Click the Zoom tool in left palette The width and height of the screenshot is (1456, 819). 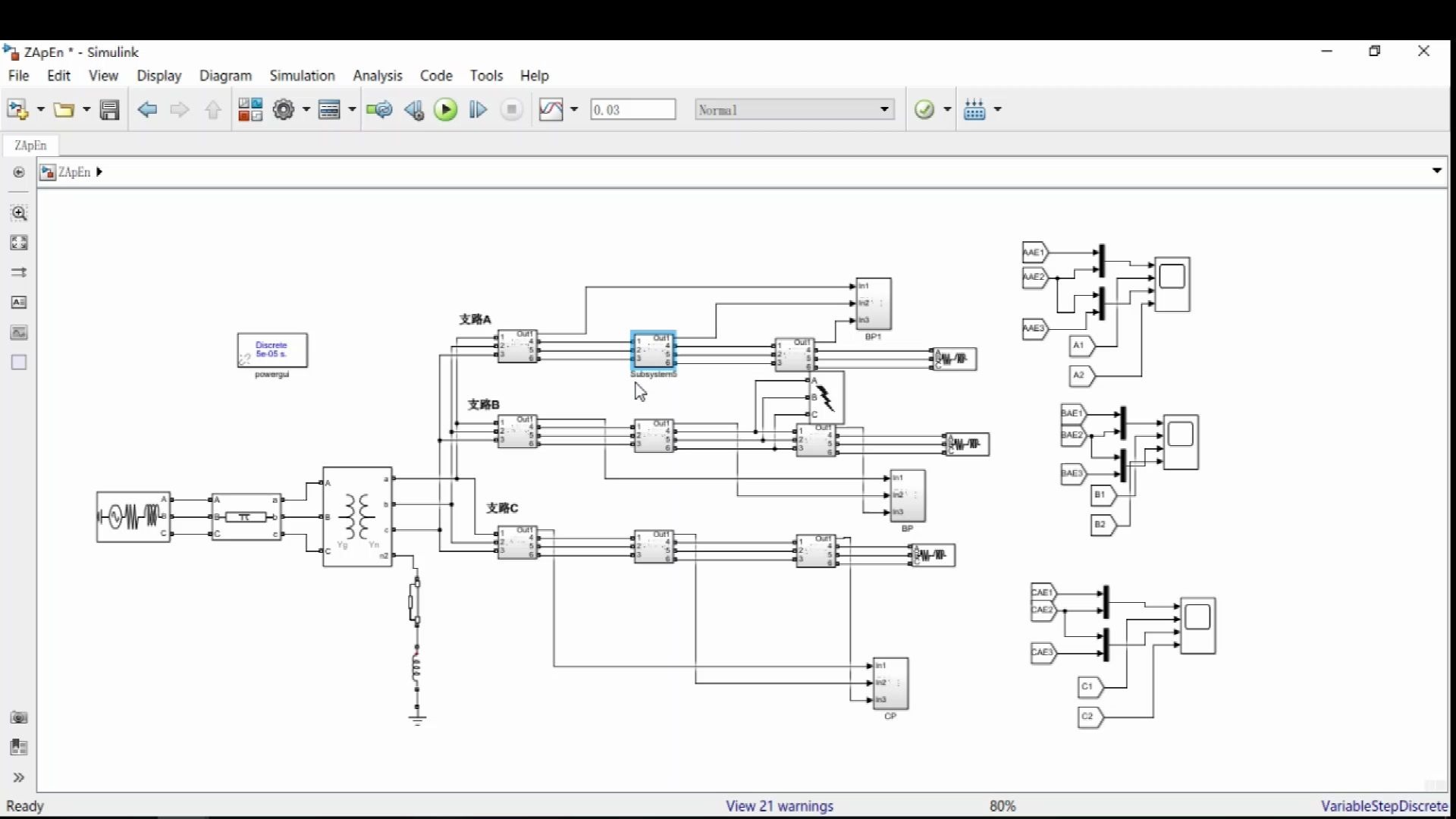[19, 213]
